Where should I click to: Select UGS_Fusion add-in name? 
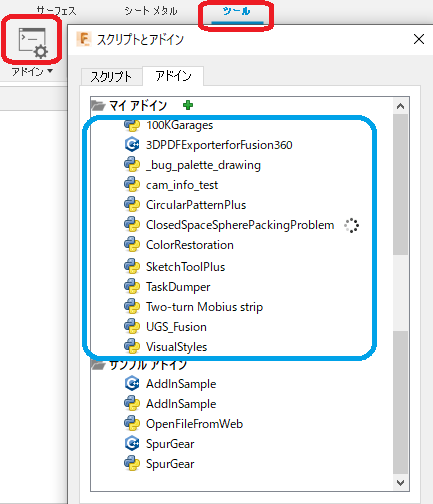coord(176,327)
